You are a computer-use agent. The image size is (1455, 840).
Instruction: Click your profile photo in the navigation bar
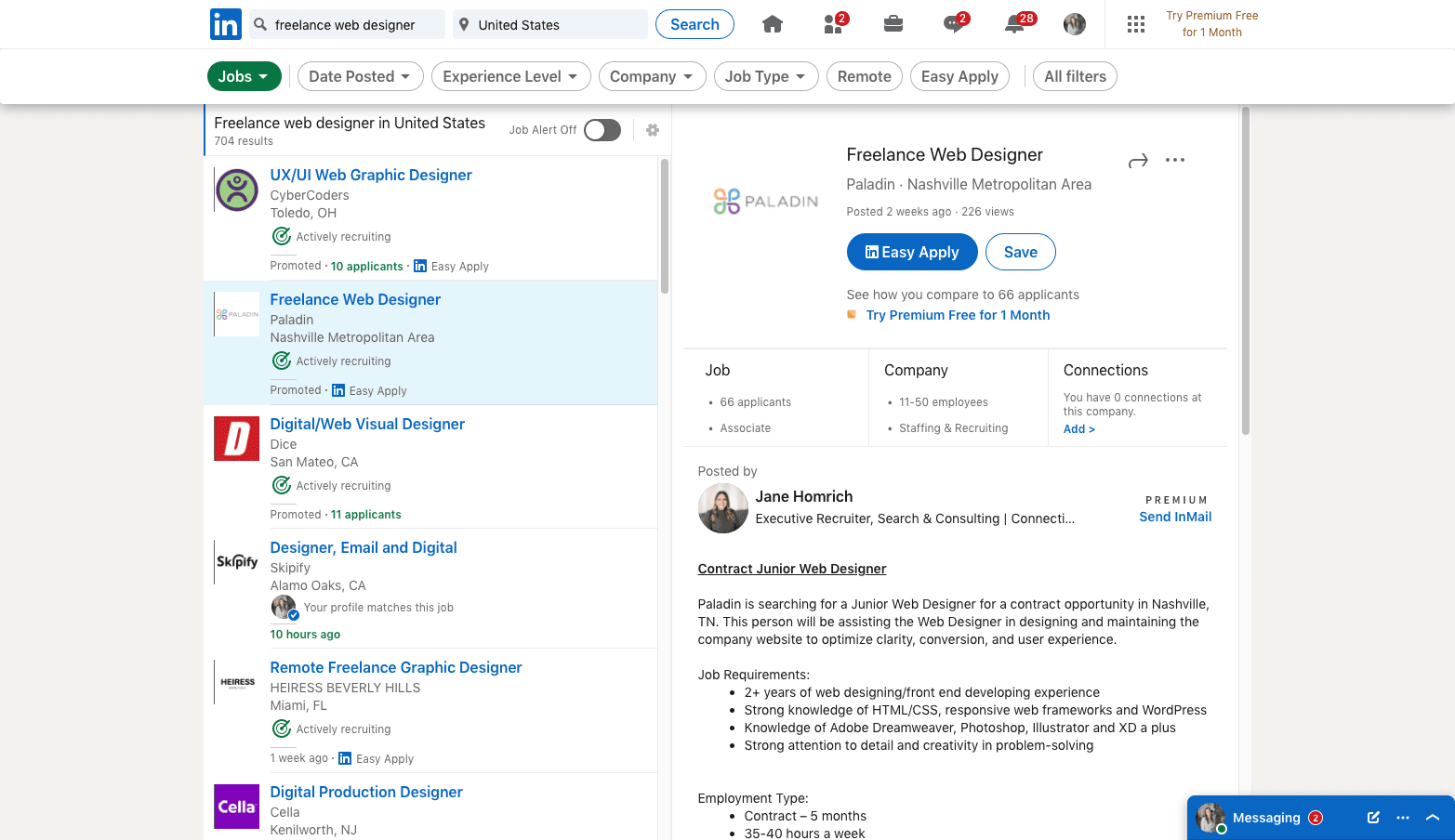pyautogui.click(x=1074, y=24)
